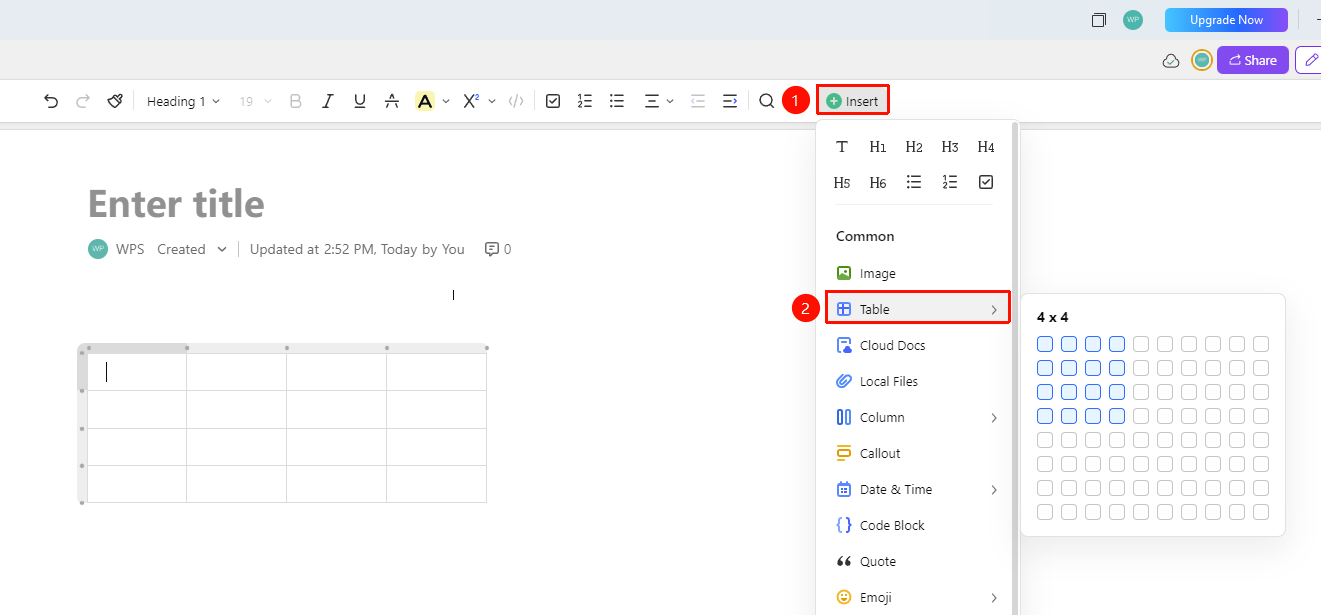Open the comments icon showing 0
This screenshot has width=1321, height=615.
pyautogui.click(x=498, y=249)
